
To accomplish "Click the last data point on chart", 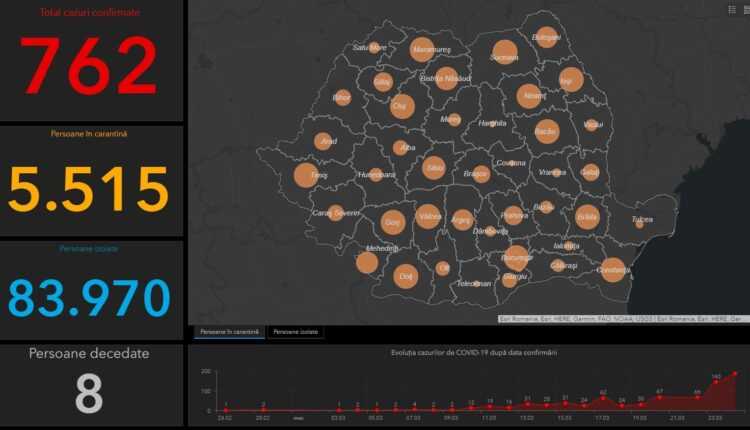I will point(735,373).
